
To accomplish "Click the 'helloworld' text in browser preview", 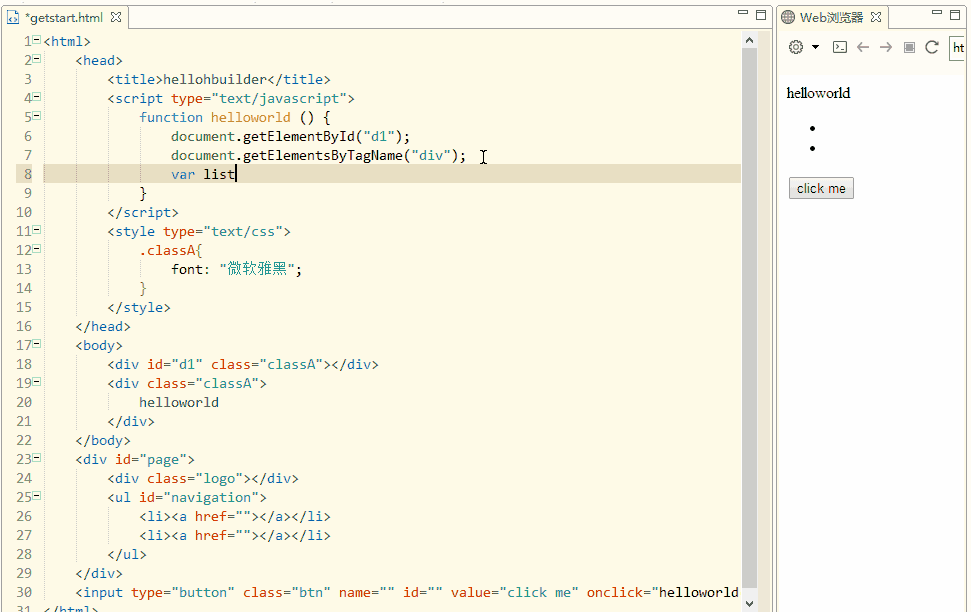I will pos(818,93).
